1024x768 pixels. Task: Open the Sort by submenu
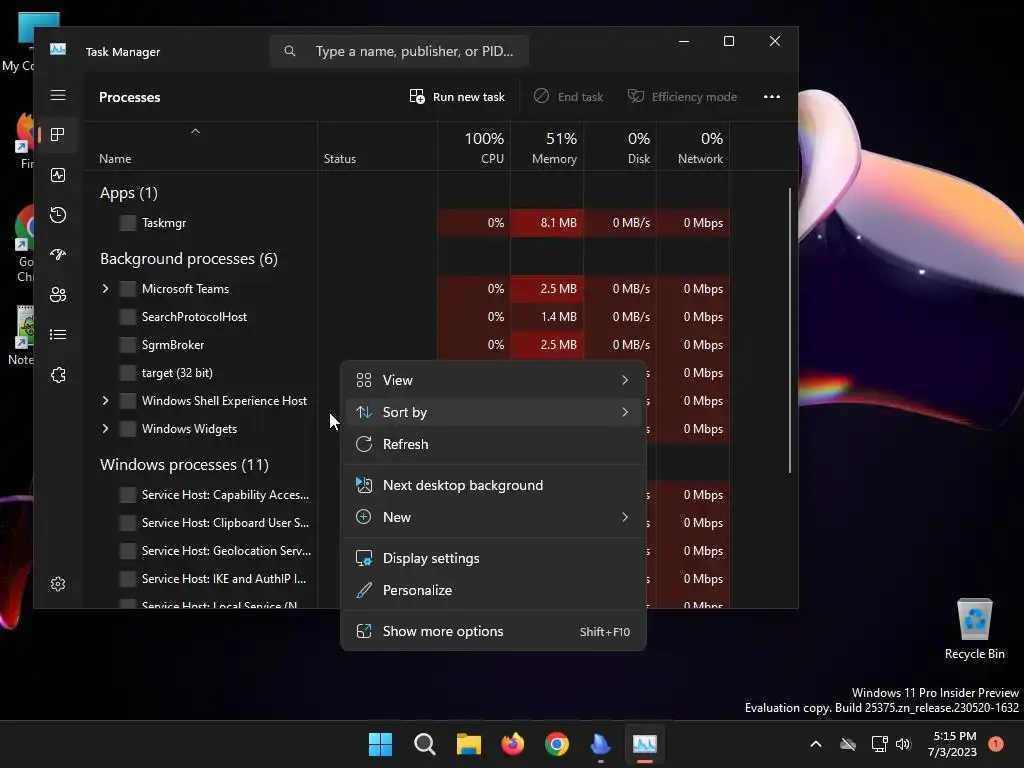point(493,412)
